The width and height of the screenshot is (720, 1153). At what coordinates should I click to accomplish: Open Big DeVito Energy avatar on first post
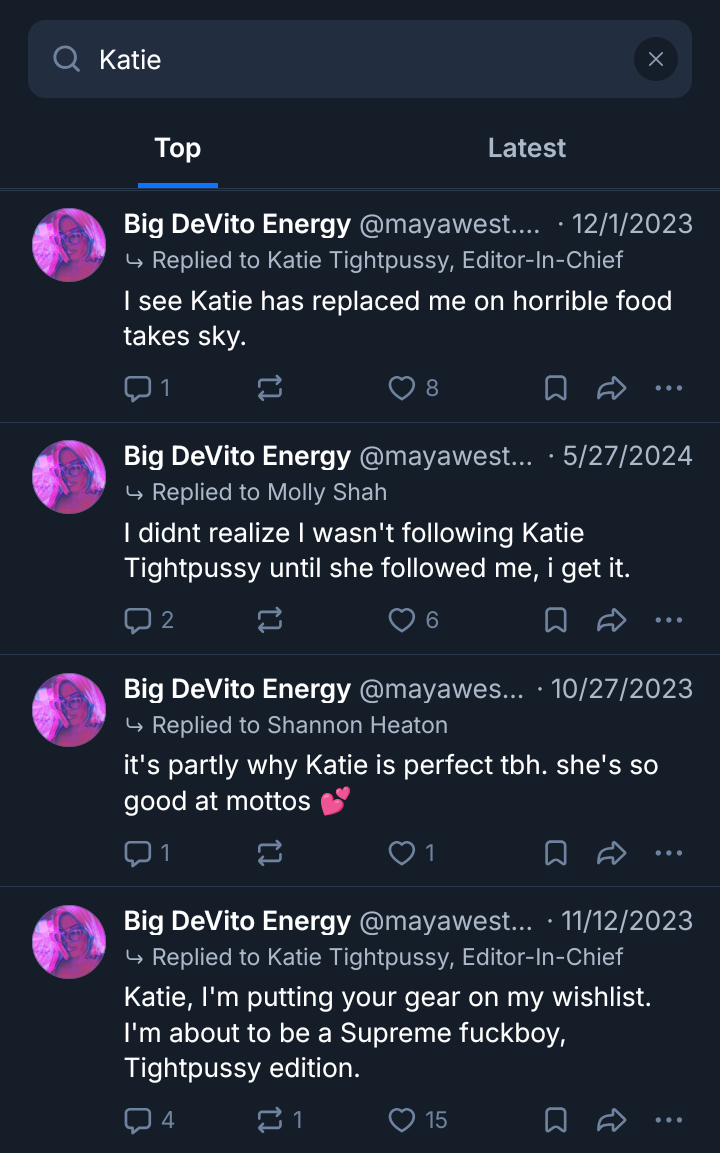click(69, 245)
